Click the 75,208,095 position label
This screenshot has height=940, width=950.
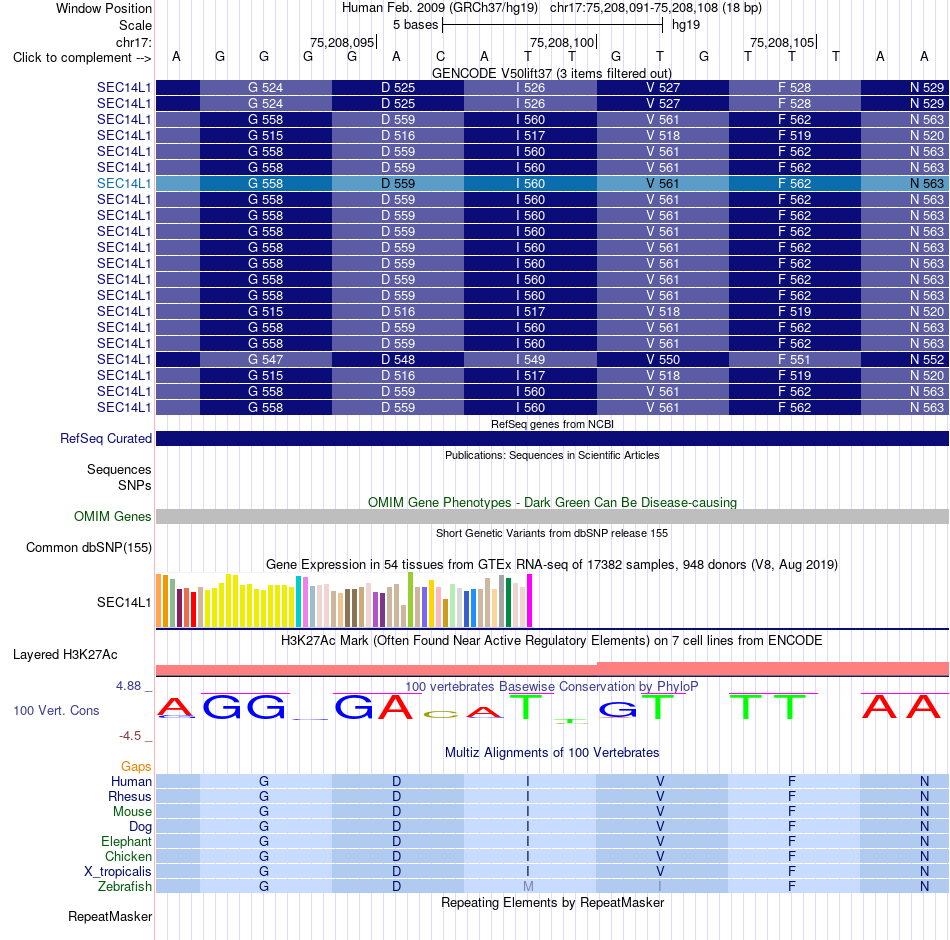pos(342,42)
